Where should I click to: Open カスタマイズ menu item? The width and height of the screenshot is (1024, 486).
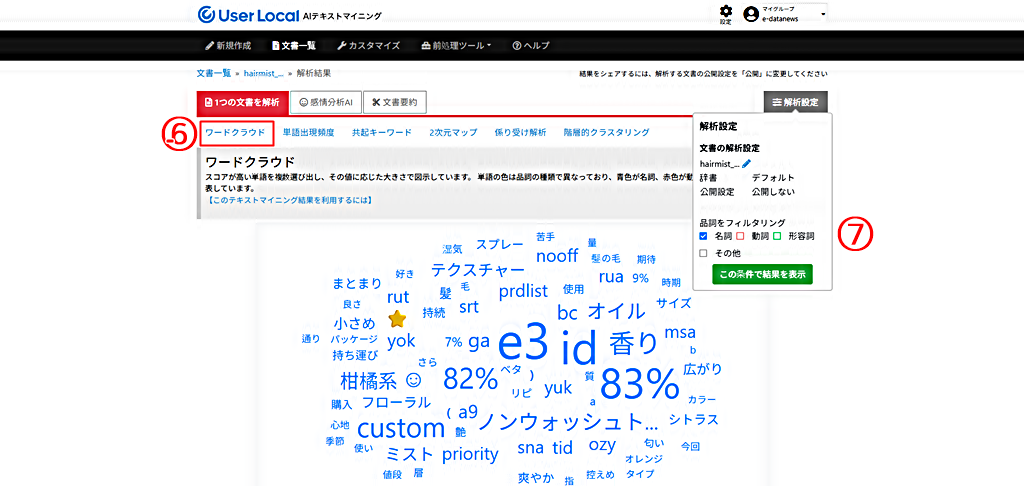[368, 46]
